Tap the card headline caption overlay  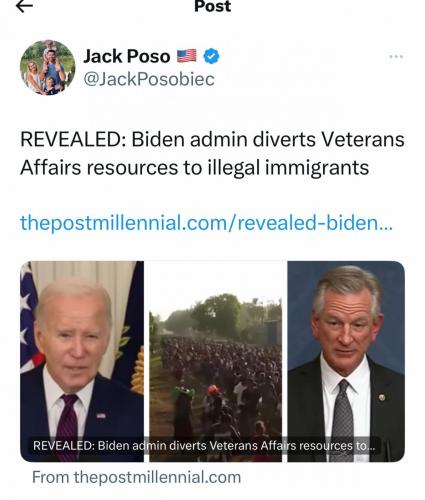tap(204, 446)
